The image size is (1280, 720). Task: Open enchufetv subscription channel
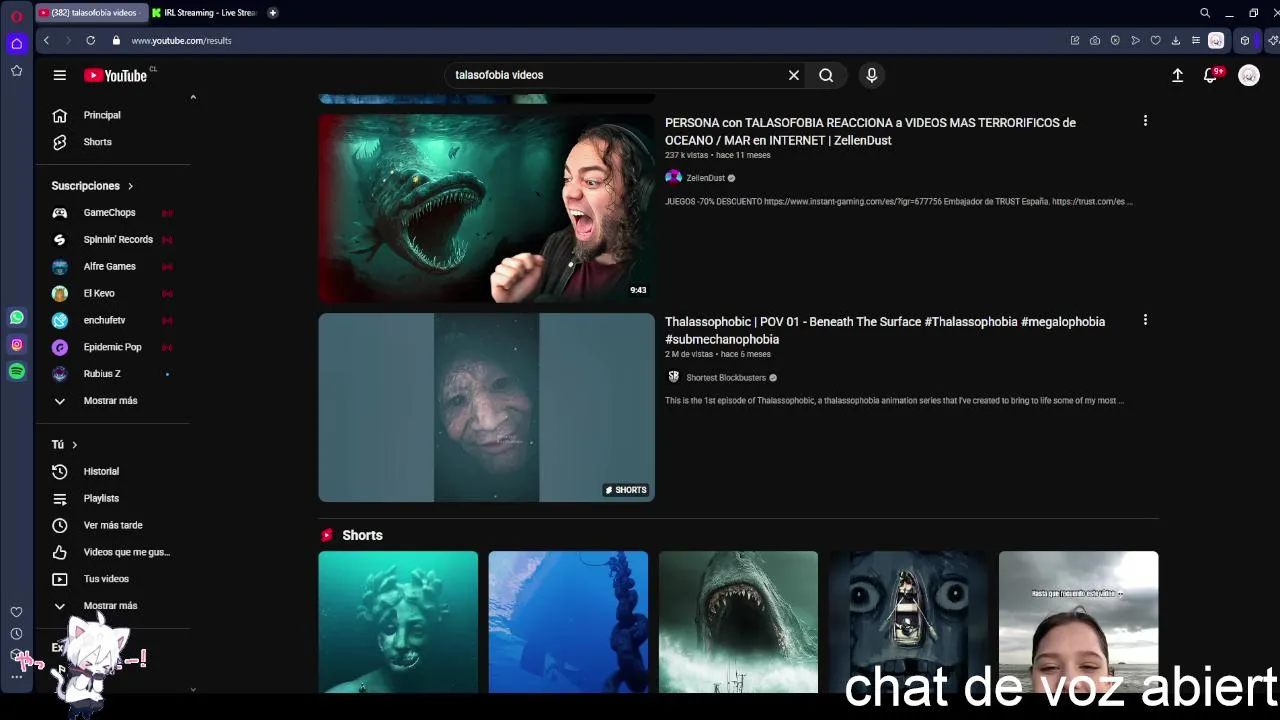(104, 320)
